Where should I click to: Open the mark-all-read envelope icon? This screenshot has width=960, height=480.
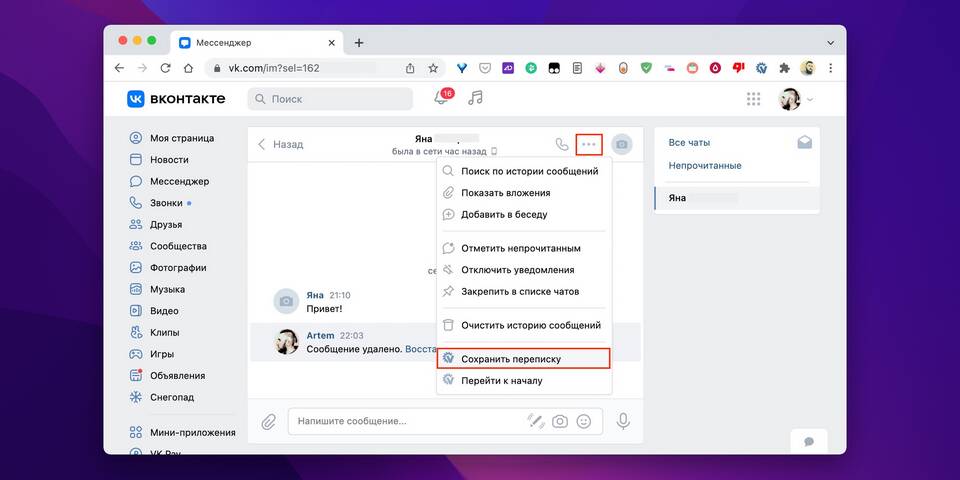coord(804,143)
